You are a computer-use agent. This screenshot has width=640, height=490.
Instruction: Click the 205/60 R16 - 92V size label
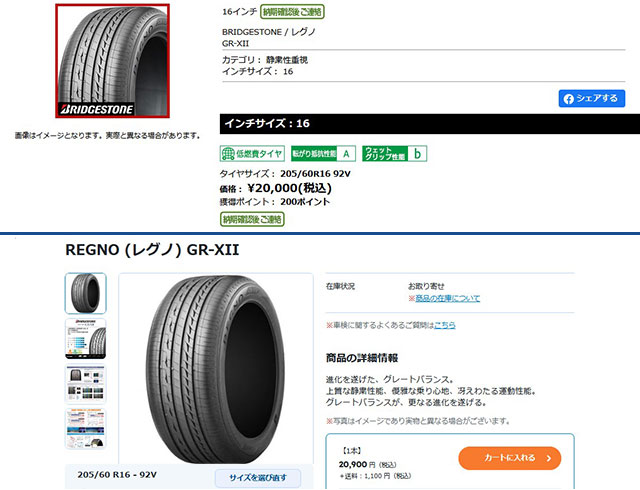pos(117,474)
